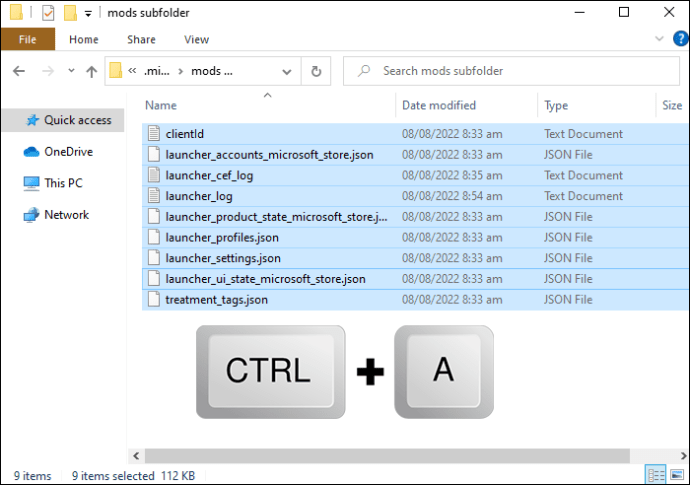This screenshot has height=485, width=690.
Task: Open the Help question mark icon
Action: coord(680,39)
